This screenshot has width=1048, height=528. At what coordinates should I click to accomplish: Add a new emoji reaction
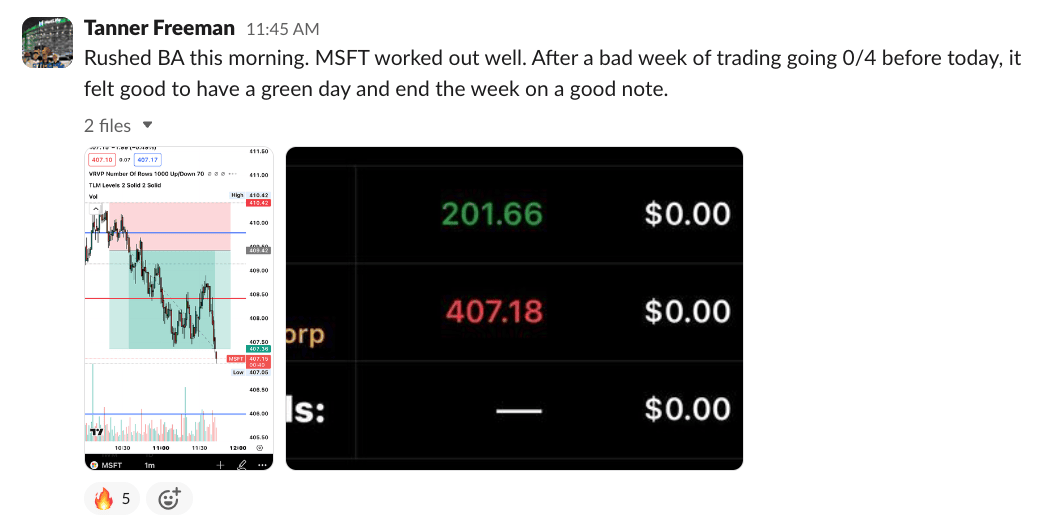[169, 498]
